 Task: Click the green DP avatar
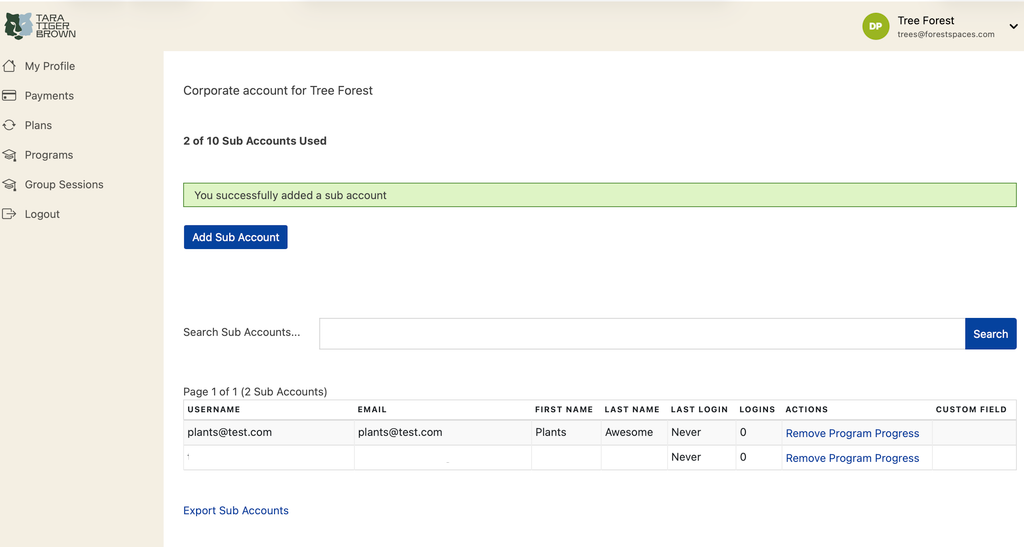[x=875, y=26]
